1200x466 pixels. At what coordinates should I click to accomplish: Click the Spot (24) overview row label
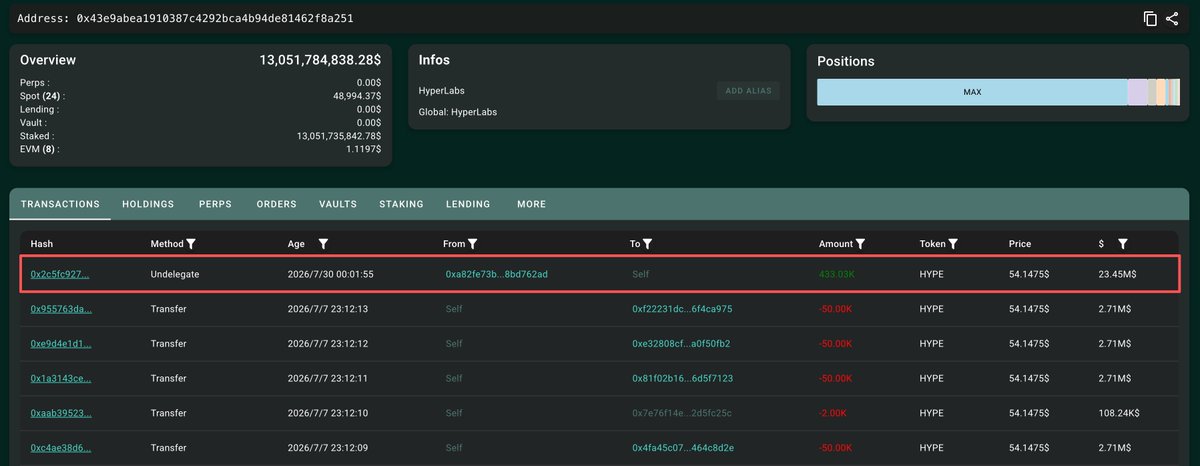(x=43, y=96)
